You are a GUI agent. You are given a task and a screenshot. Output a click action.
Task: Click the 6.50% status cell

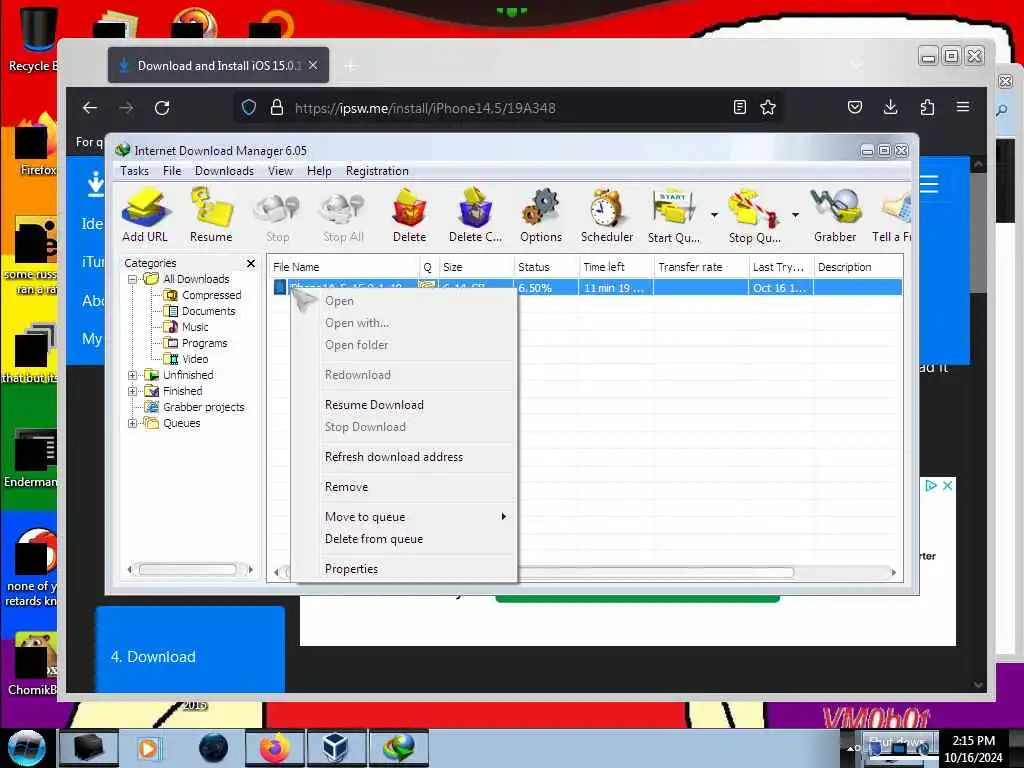point(546,287)
